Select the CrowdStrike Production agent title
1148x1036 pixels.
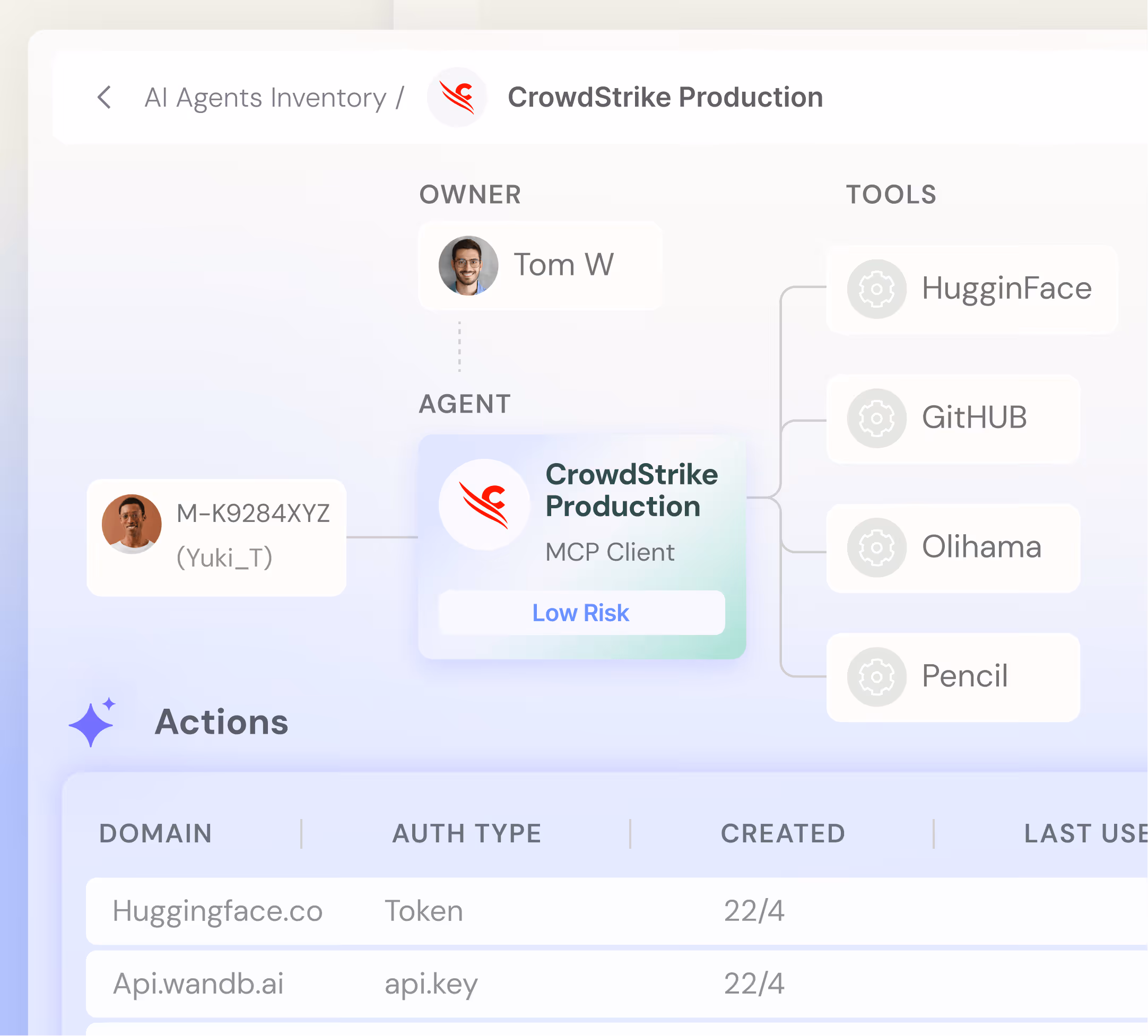631,490
